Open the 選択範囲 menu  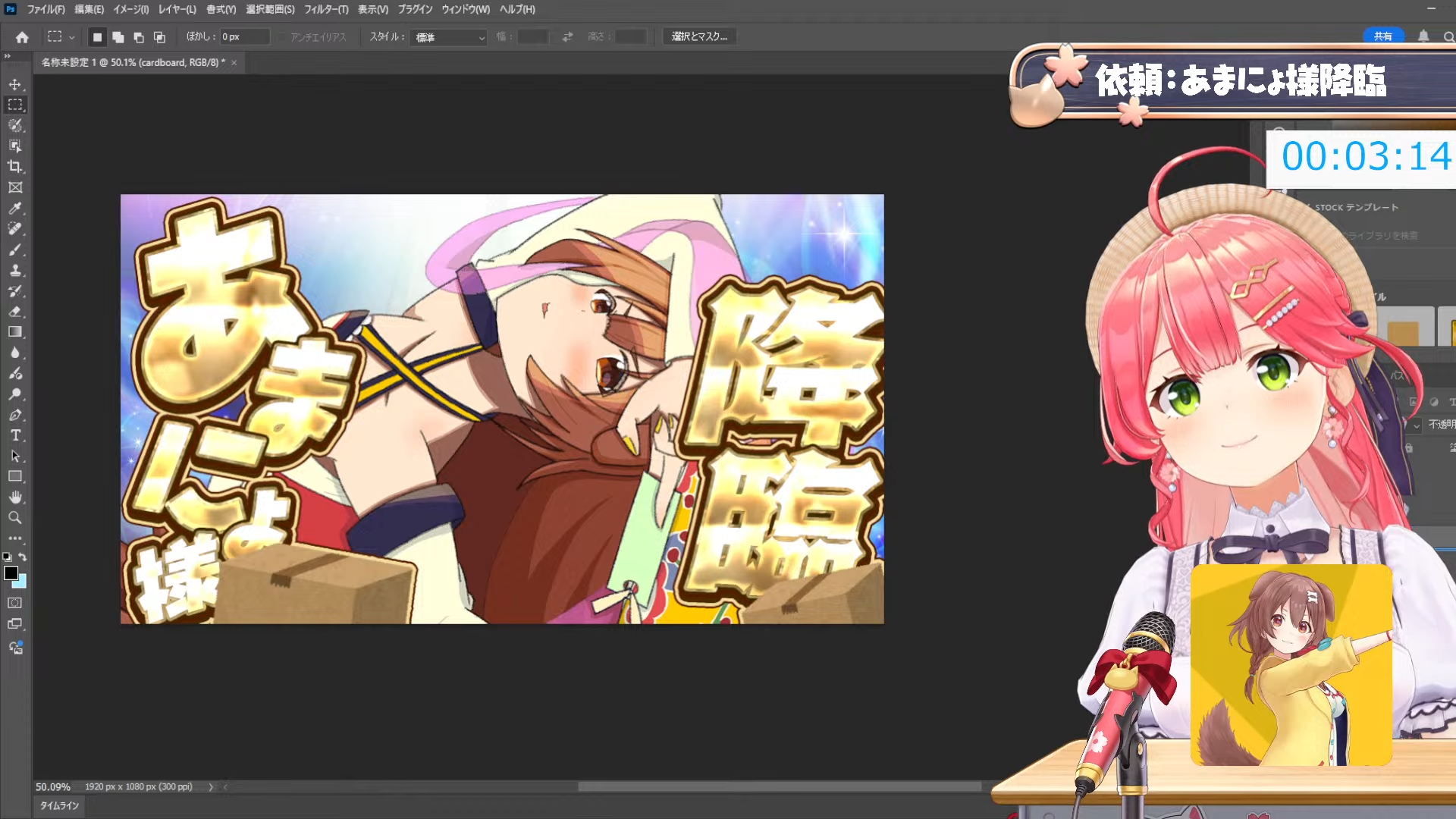[270, 9]
